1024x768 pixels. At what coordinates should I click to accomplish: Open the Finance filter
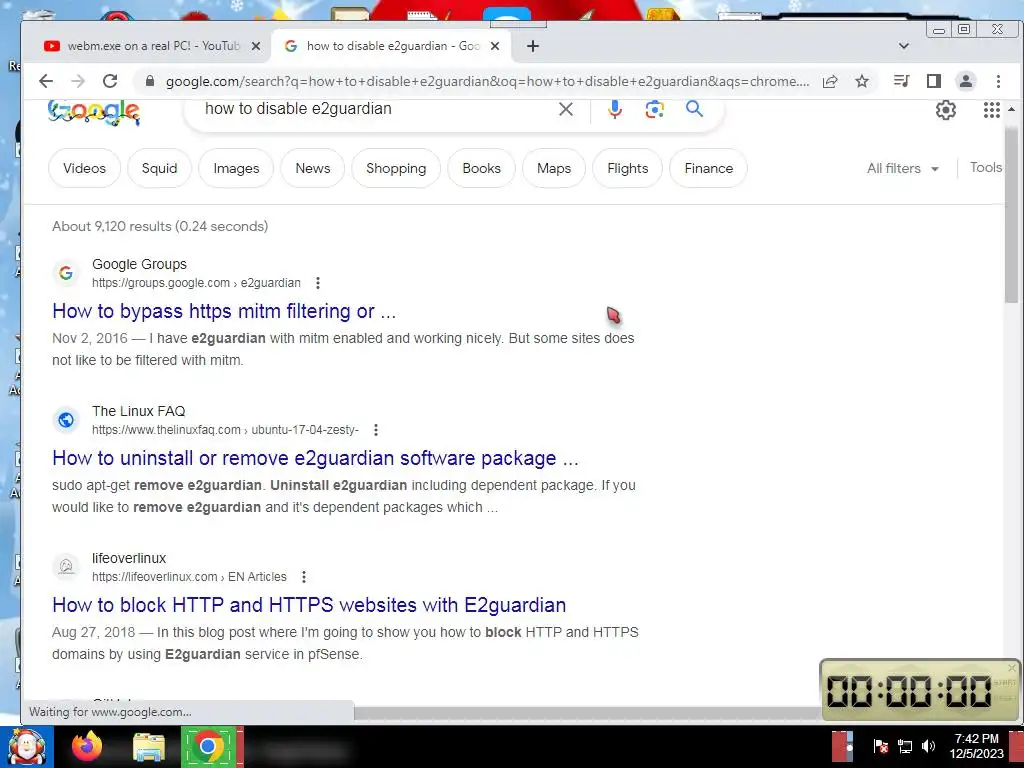(709, 168)
